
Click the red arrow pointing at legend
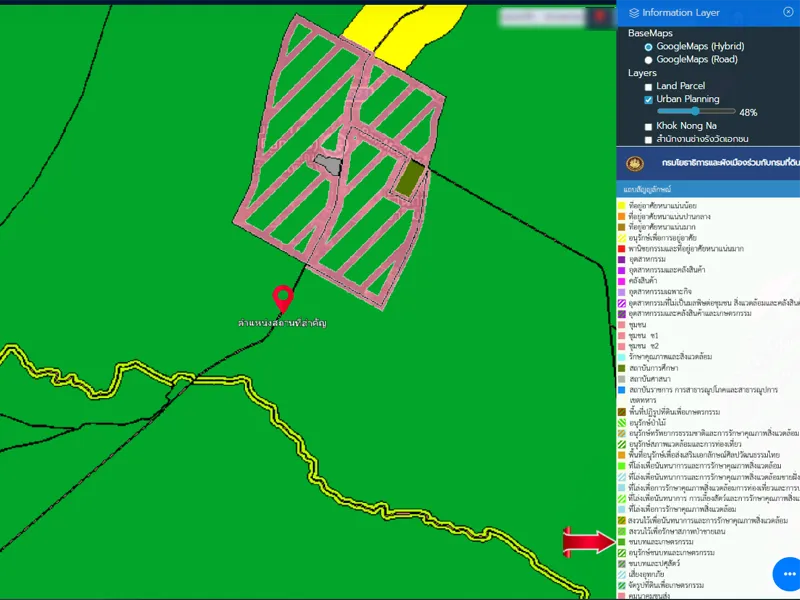tap(586, 542)
